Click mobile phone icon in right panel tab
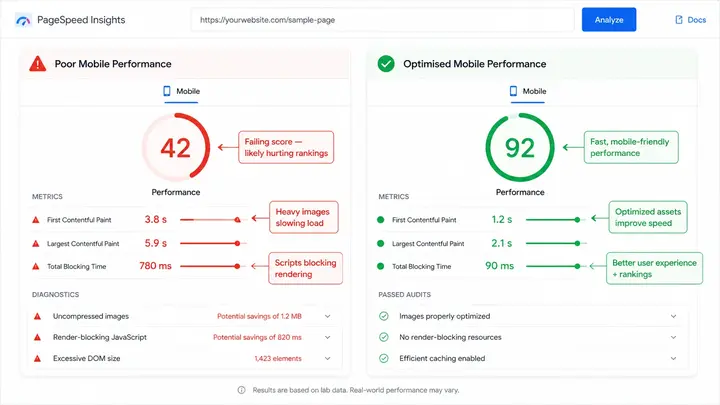 [513, 91]
